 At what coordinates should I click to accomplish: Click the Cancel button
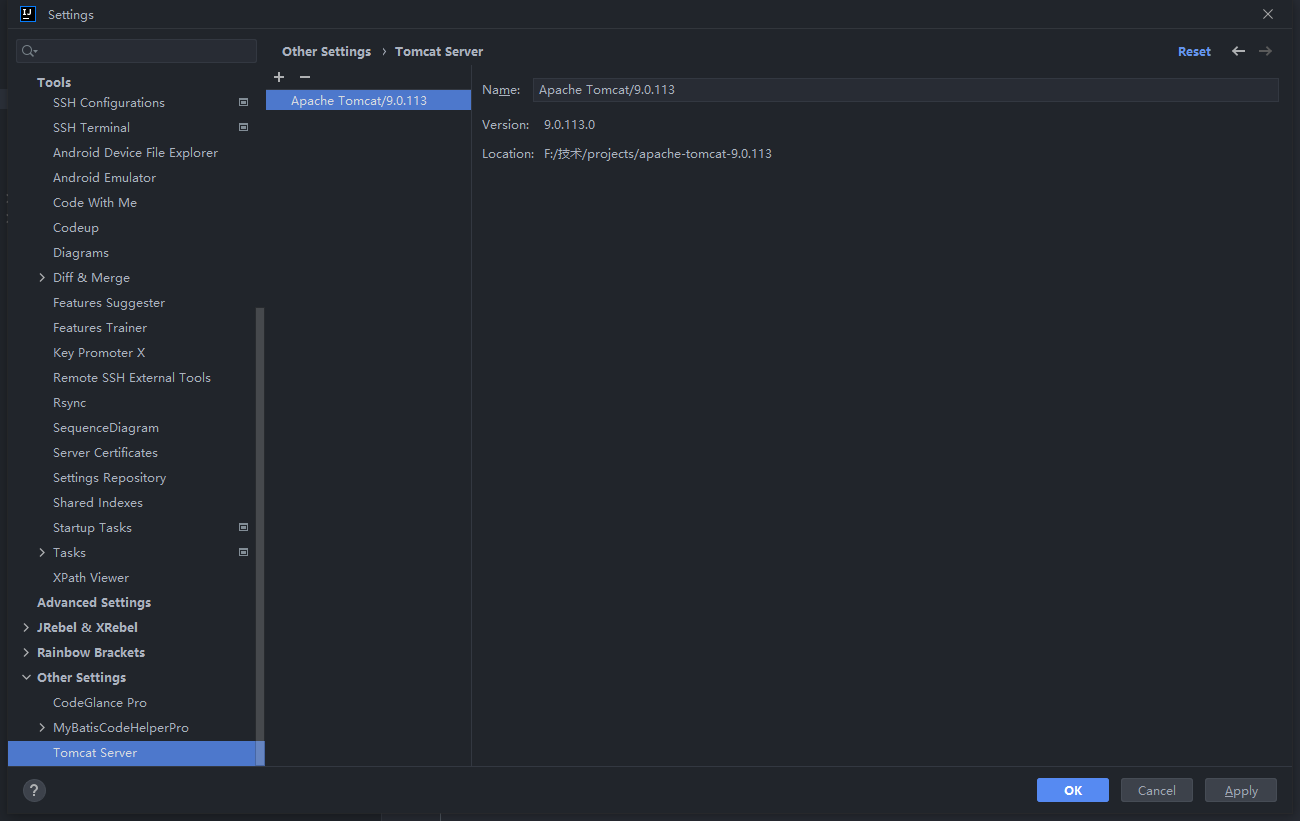1157,790
